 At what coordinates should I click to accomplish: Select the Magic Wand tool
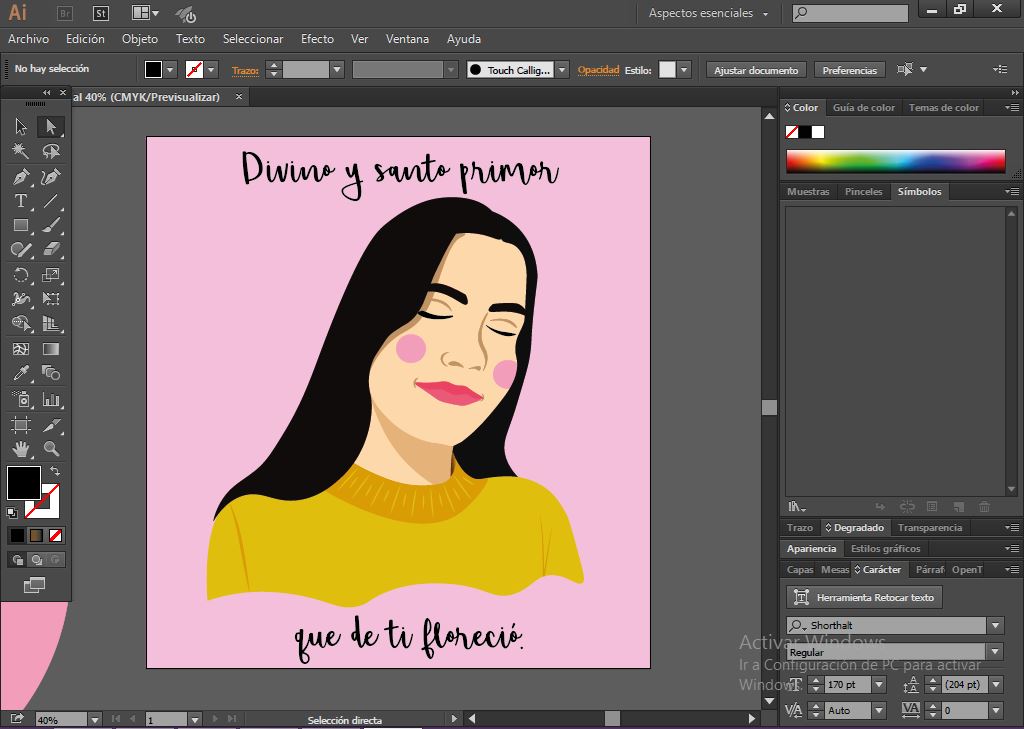21,152
